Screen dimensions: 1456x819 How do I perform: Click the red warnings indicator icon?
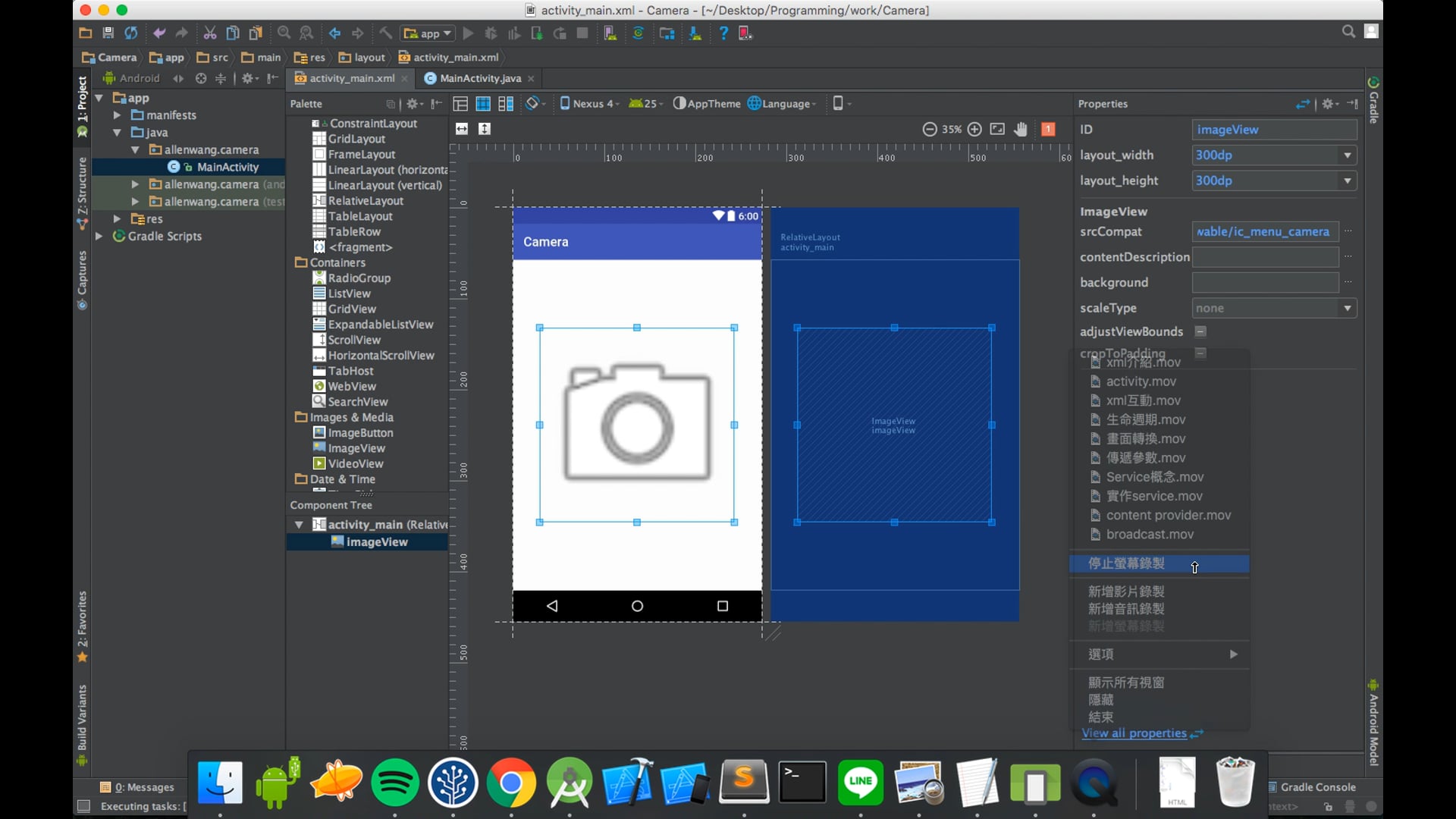tap(1048, 130)
